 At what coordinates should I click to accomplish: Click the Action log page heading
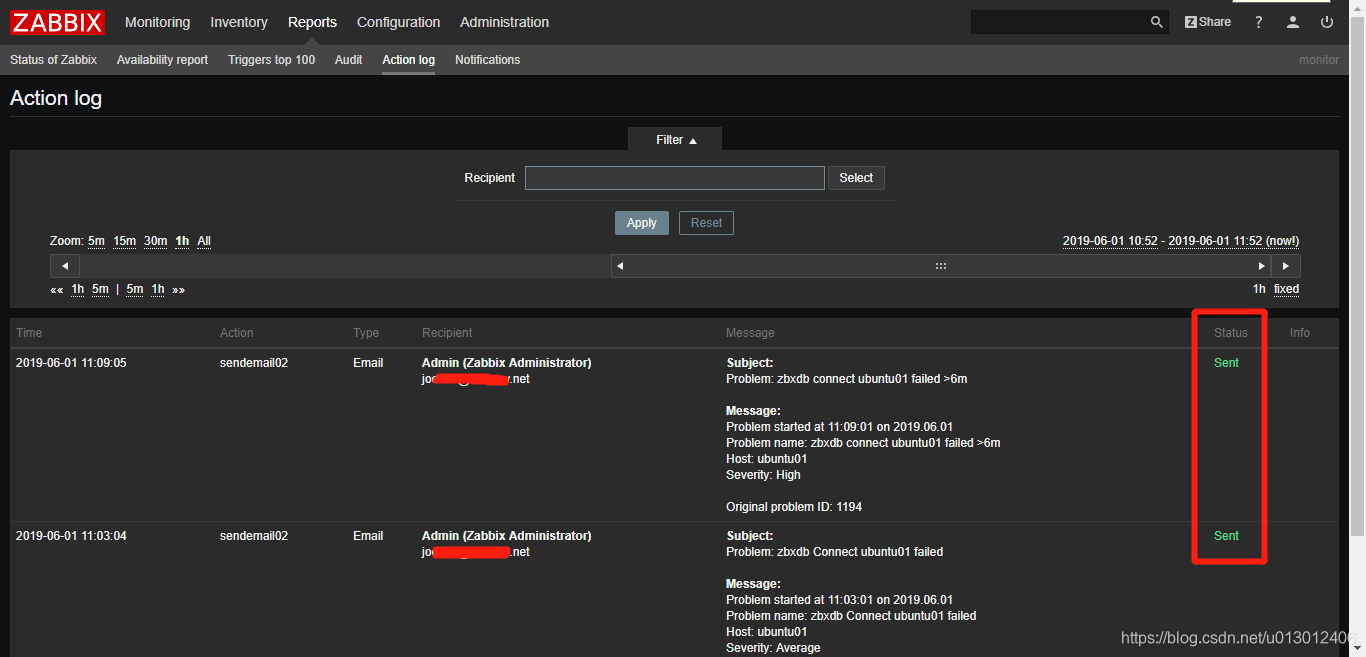(x=56, y=98)
